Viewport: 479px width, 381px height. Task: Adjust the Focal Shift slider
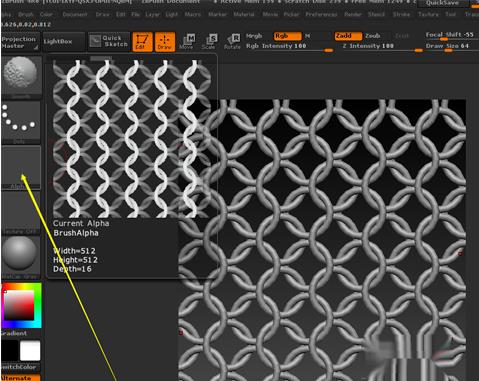(451, 35)
